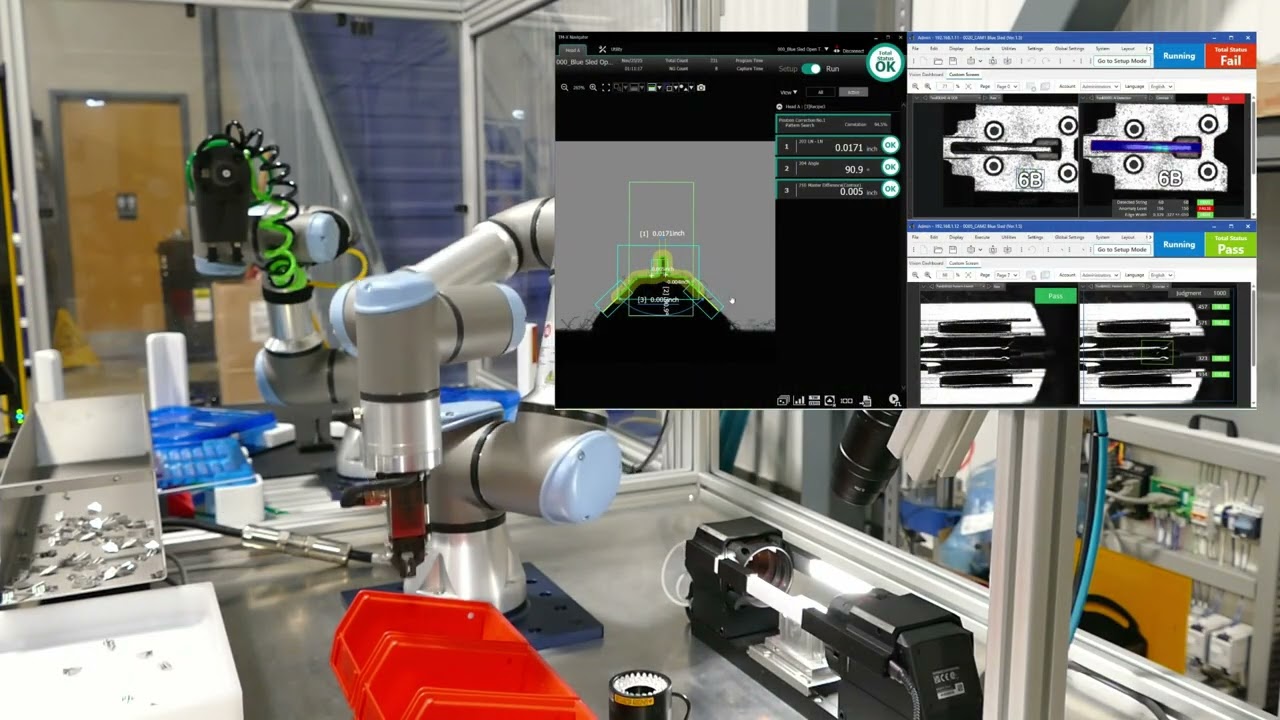Click the new file icon in CAM1 toolbar

[923, 61]
